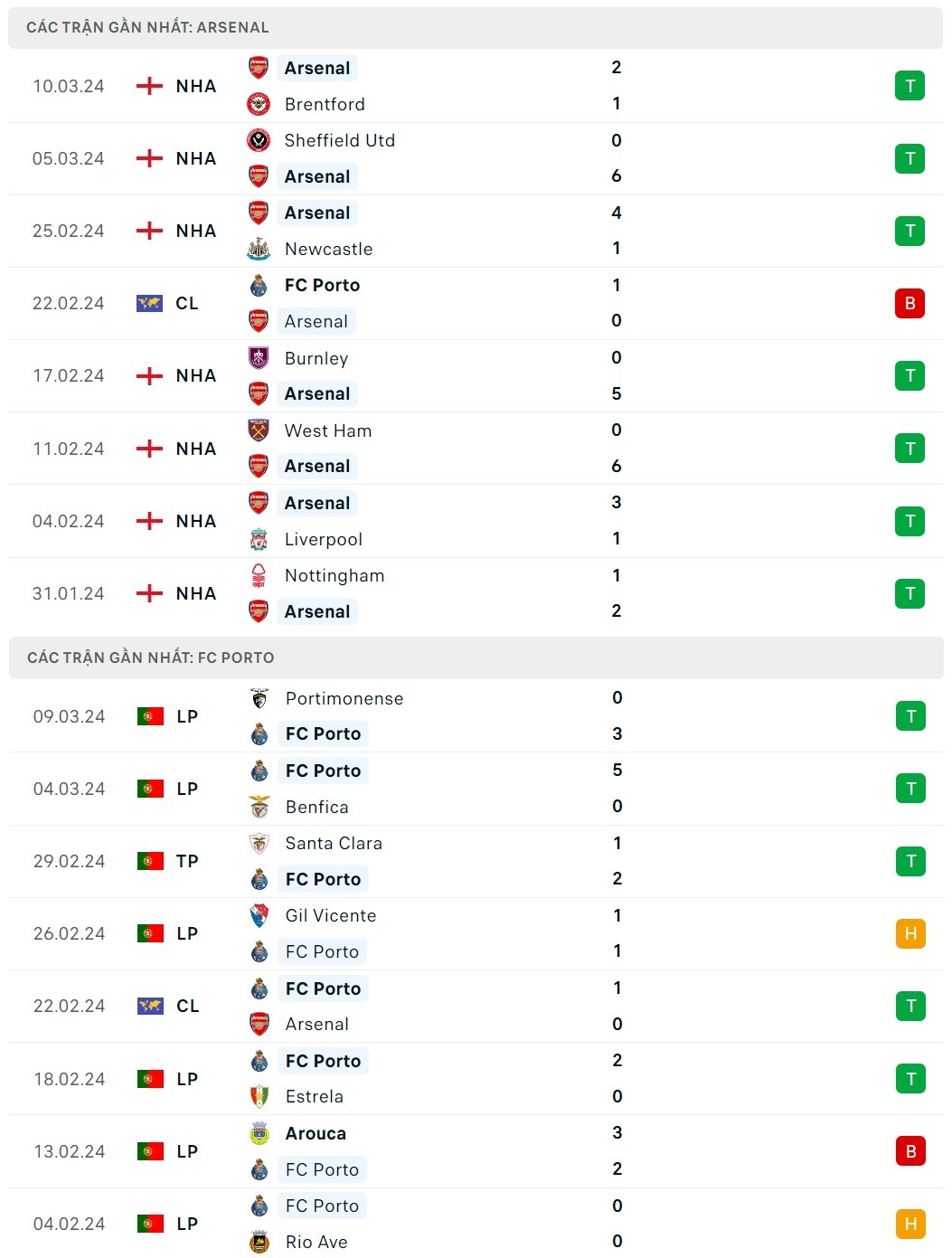
Task: Click the Rio Ave crest icon
Action: 259,1242
